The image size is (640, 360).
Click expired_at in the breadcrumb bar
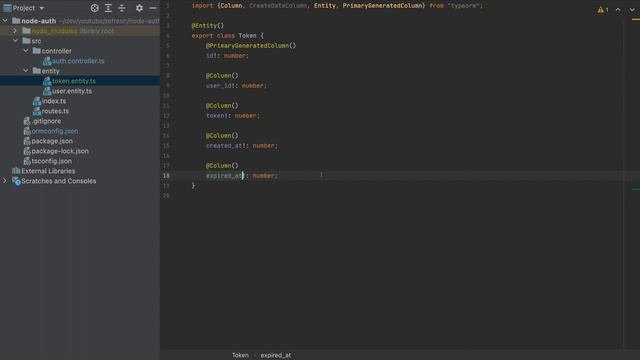click(276, 355)
